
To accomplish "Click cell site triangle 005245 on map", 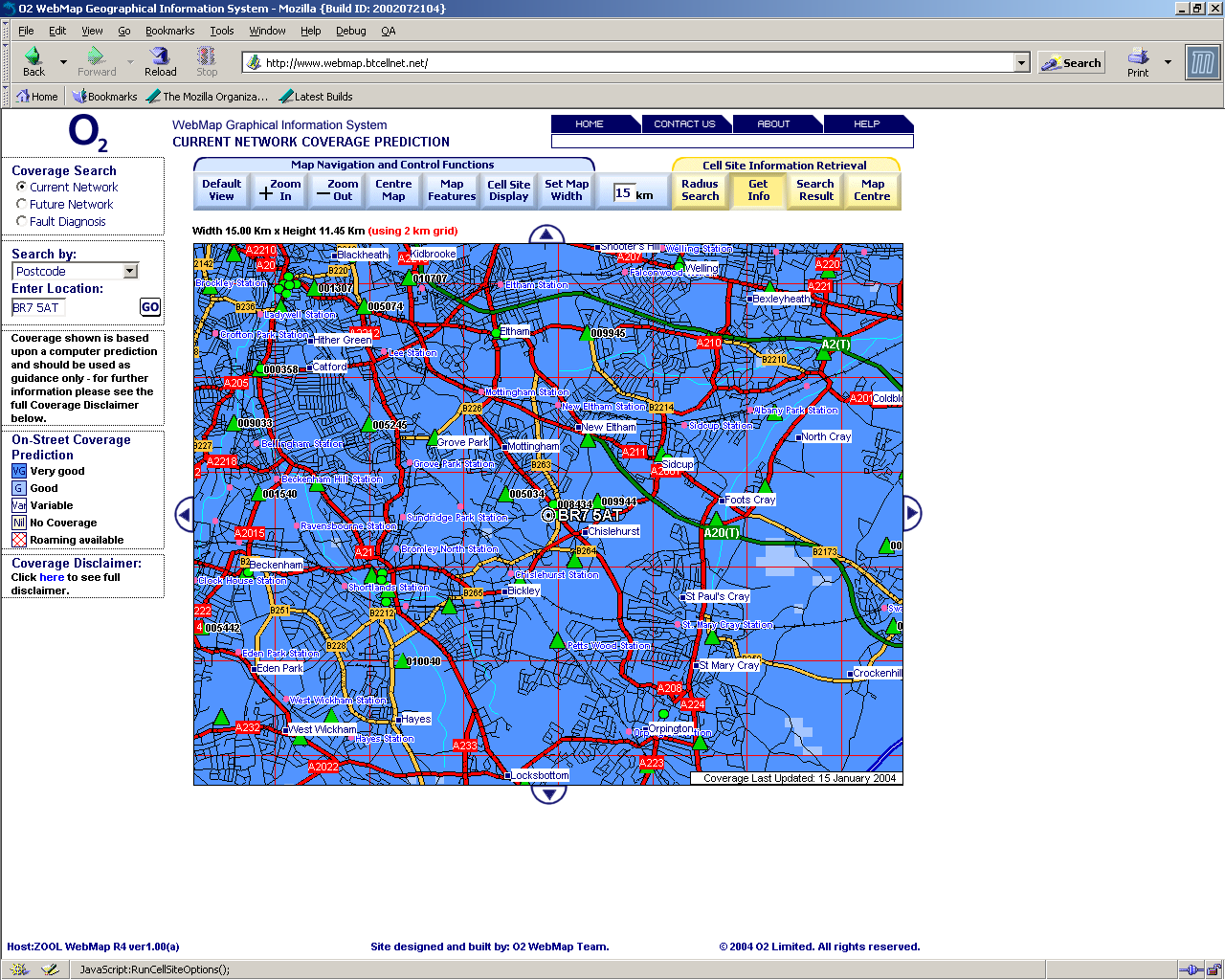I will pyautogui.click(x=367, y=424).
